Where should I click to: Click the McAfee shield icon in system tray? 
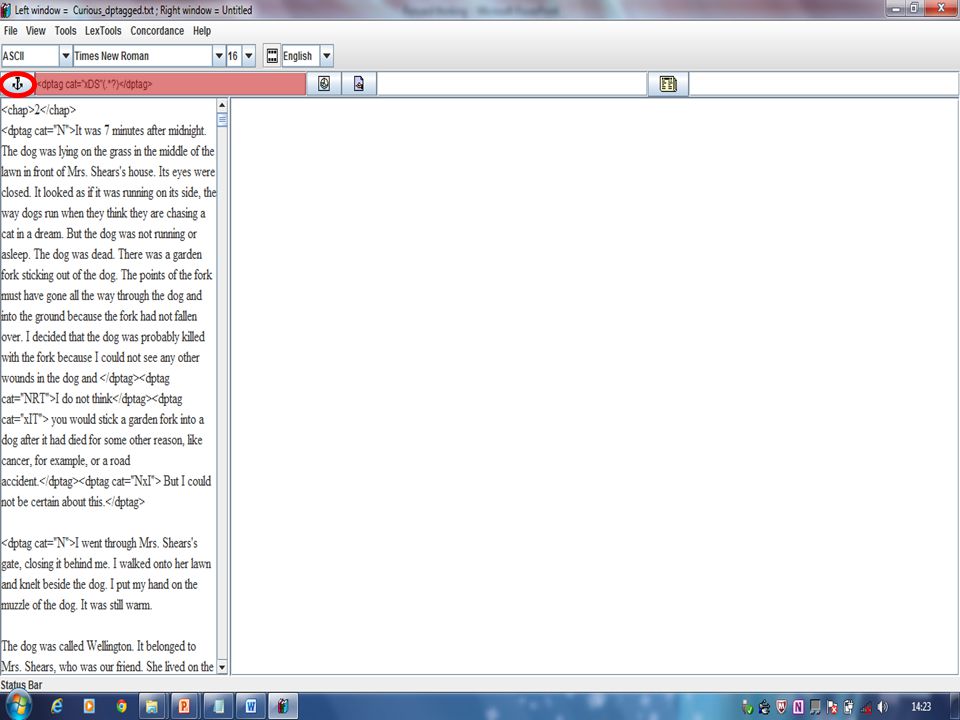pos(781,707)
